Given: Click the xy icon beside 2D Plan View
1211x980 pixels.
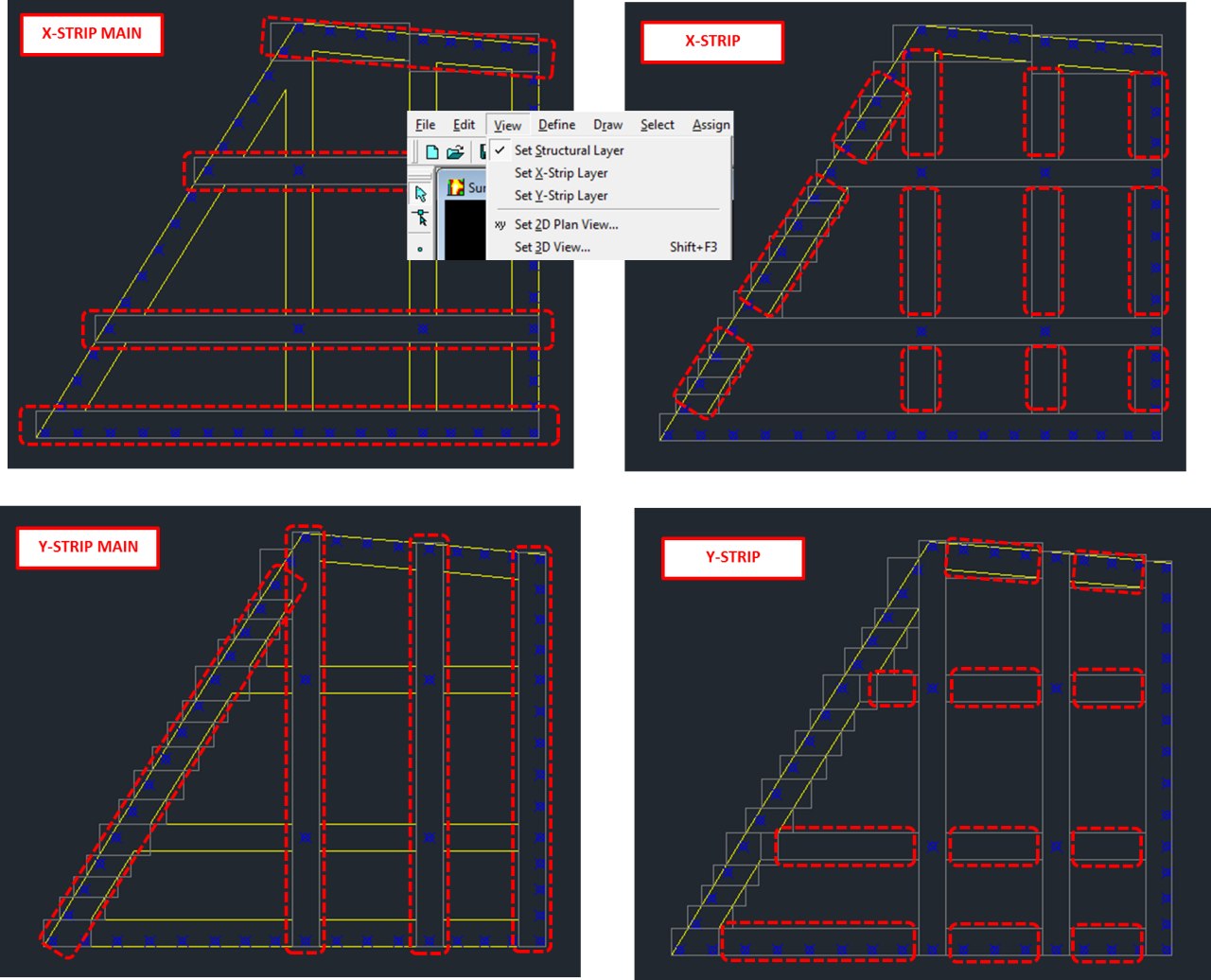Looking at the screenshot, I should (x=500, y=224).
